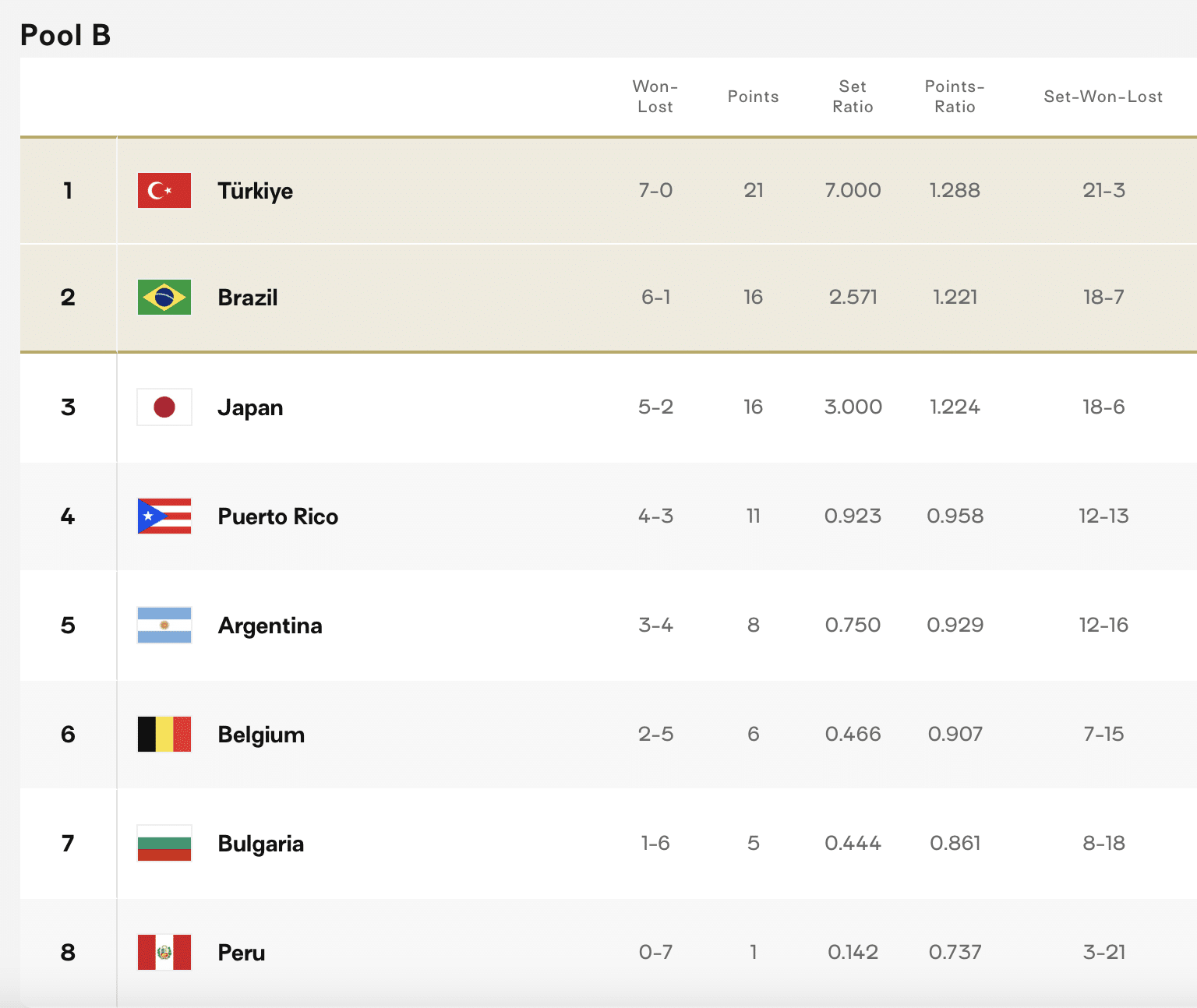Open the Brazil team link
The image size is (1197, 1008).
point(248,298)
